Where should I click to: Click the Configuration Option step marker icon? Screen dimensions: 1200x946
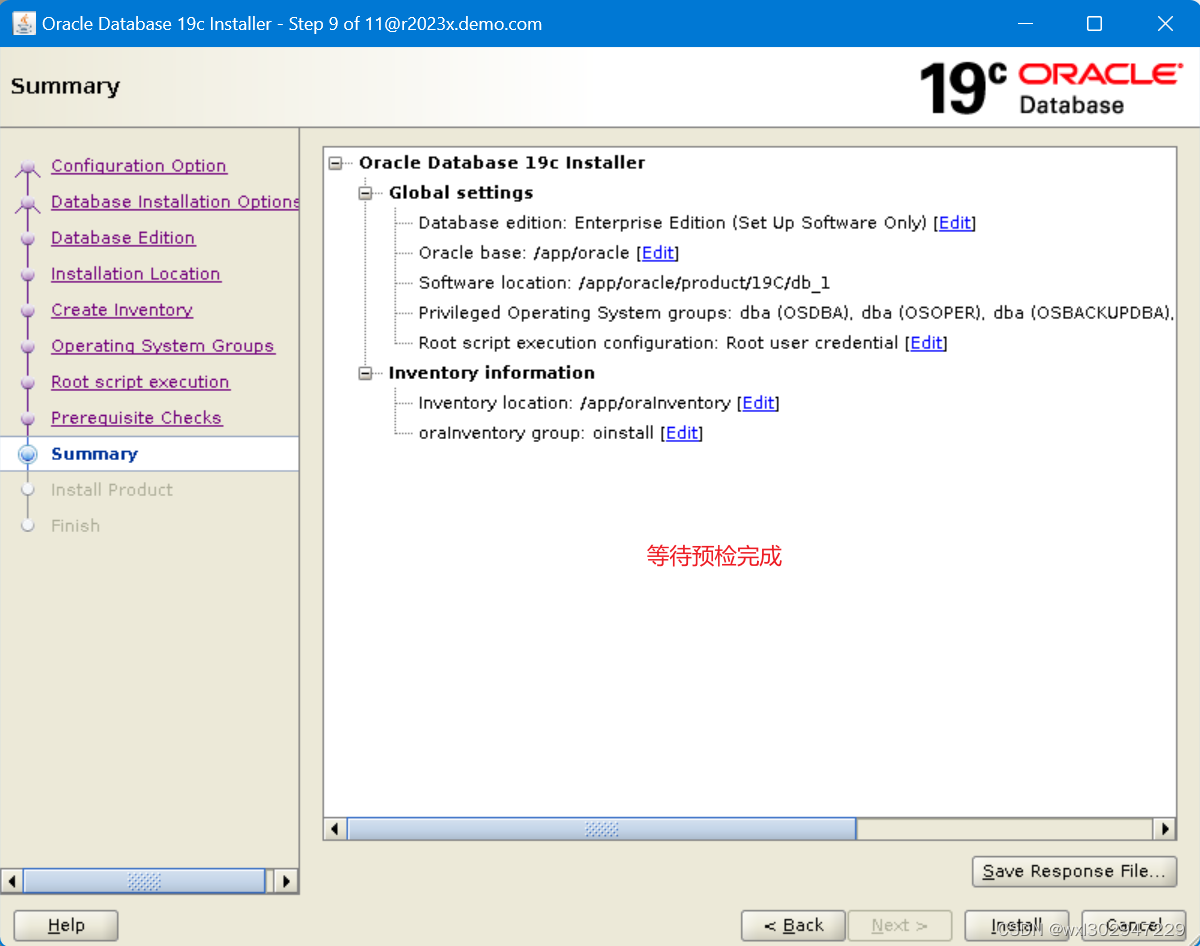pyautogui.click(x=28, y=168)
